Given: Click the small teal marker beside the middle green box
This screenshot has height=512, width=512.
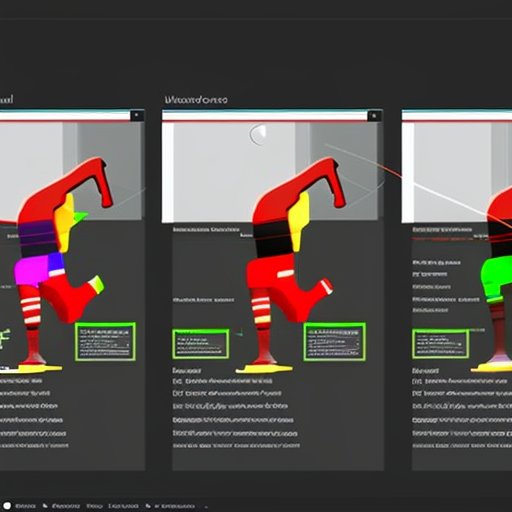Looking at the screenshot, I should coord(239,333).
